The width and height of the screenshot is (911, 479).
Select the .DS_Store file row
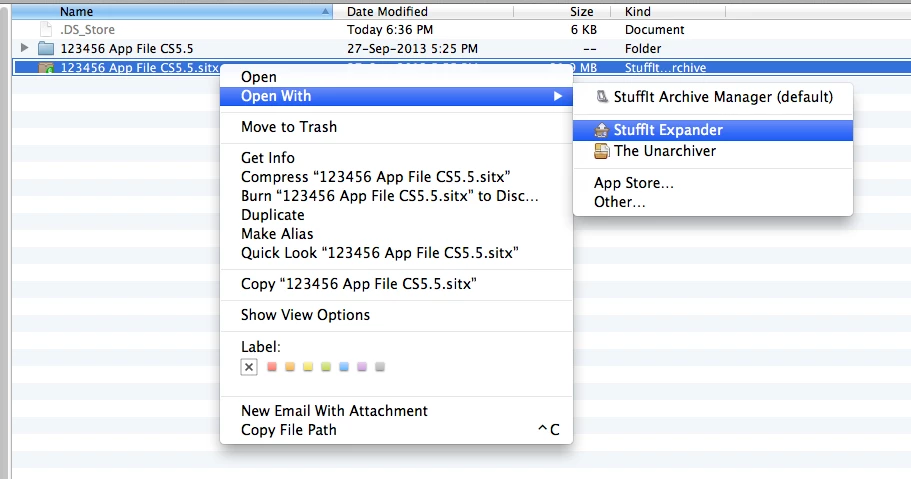pyautogui.click(x=461, y=30)
